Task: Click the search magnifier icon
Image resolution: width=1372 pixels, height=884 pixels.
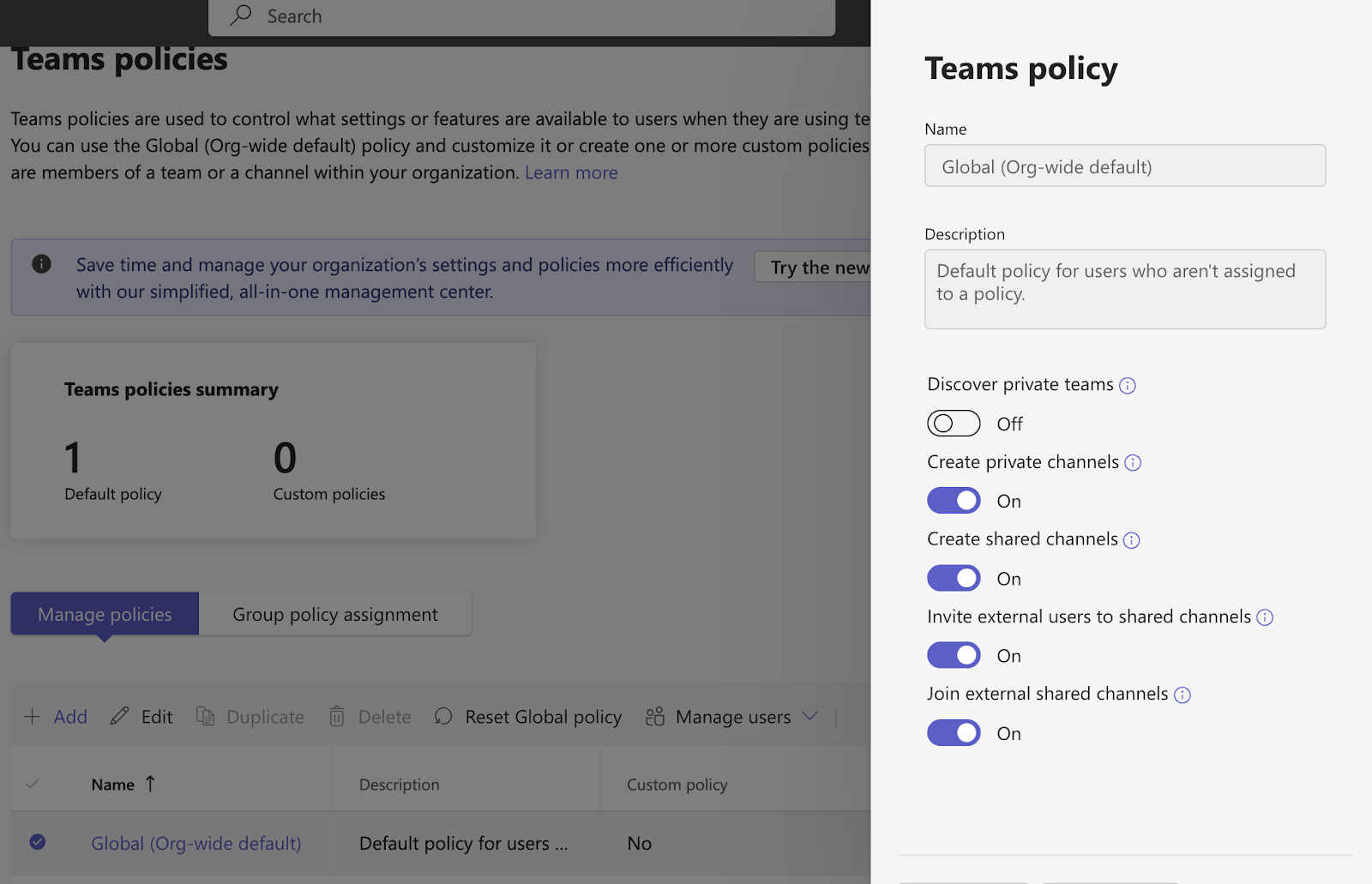Action: 241,15
